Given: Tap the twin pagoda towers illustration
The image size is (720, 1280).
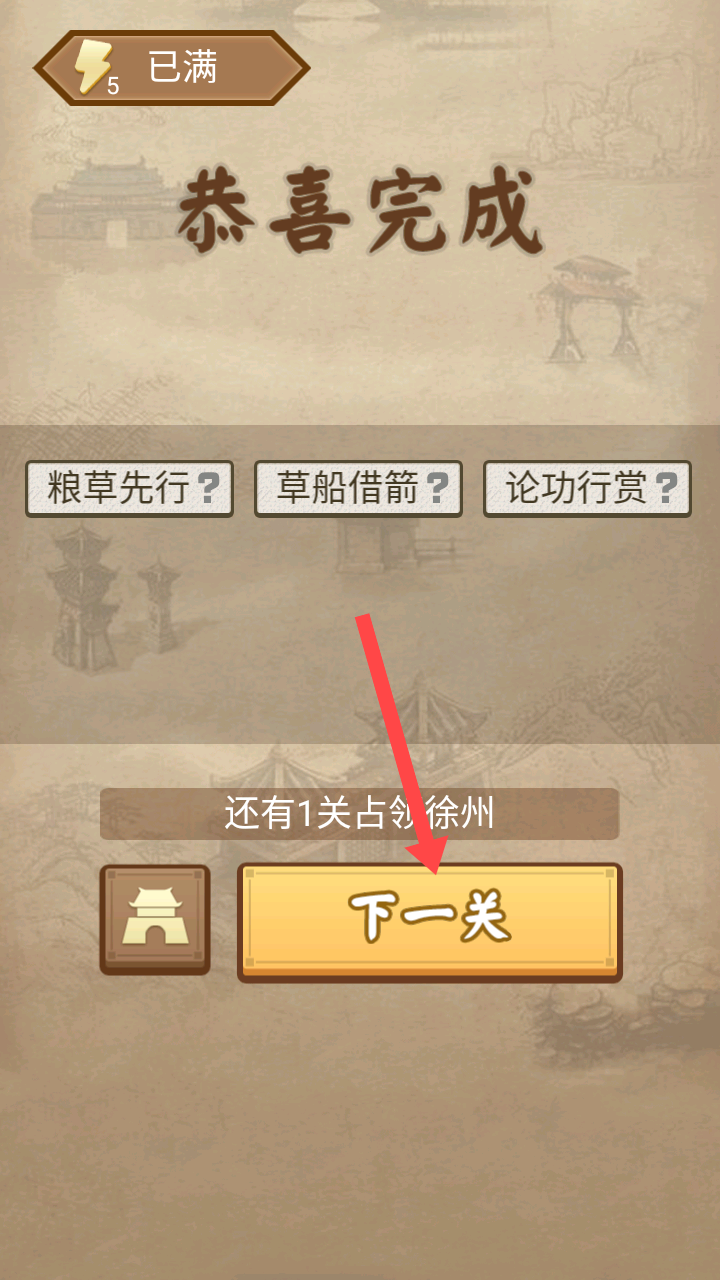Looking at the screenshot, I should (111, 600).
